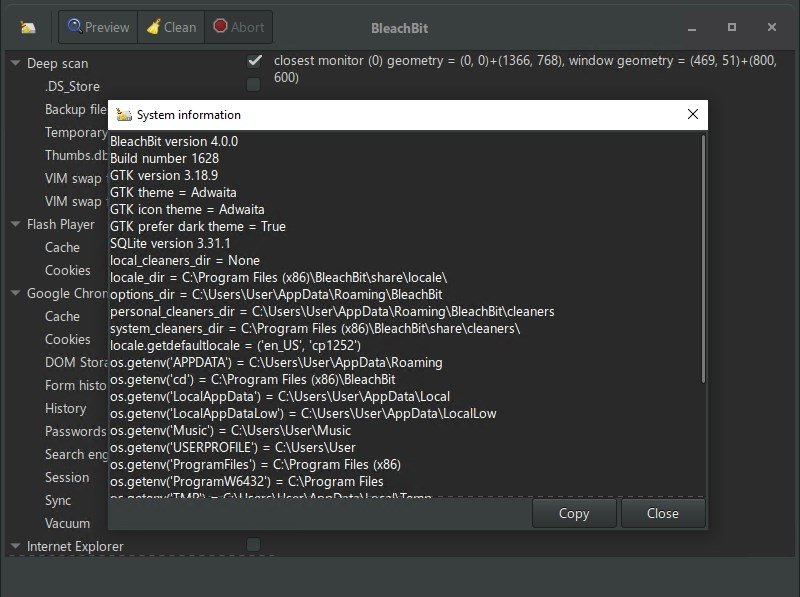This screenshot has width=800, height=597.
Task: Click the os.getenv('LocalAppDataLow') line
Action: tap(304, 413)
